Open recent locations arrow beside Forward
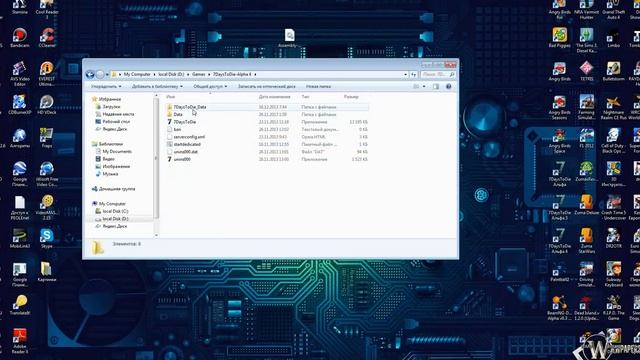640x360 pixels. click(107, 74)
